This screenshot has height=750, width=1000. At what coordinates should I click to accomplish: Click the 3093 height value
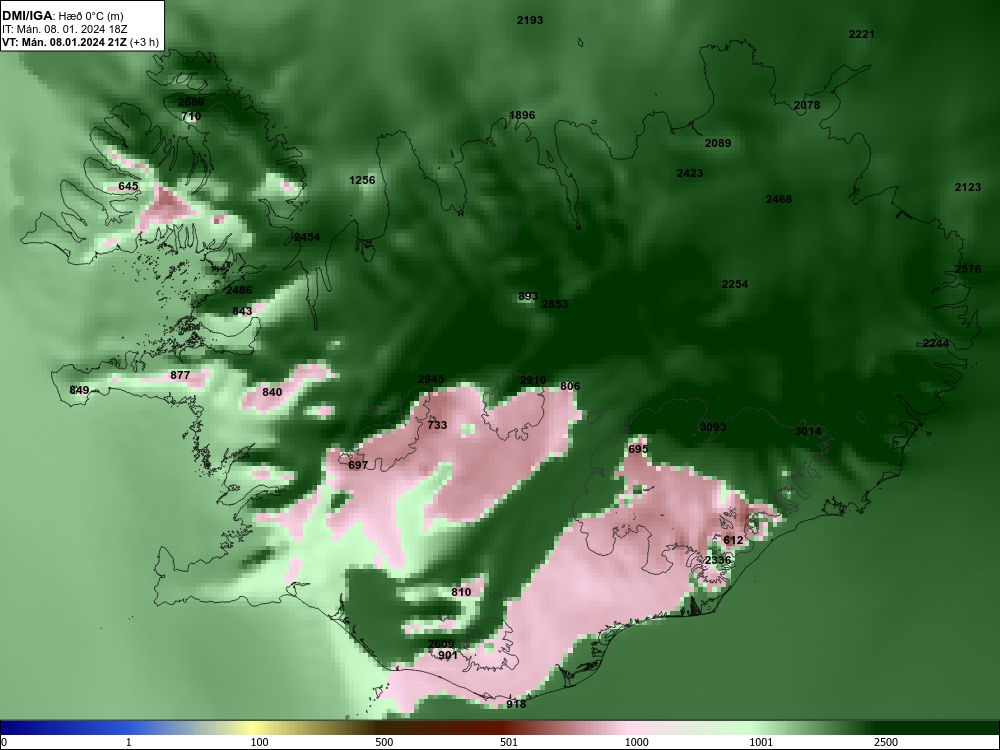[x=712, y=427]
